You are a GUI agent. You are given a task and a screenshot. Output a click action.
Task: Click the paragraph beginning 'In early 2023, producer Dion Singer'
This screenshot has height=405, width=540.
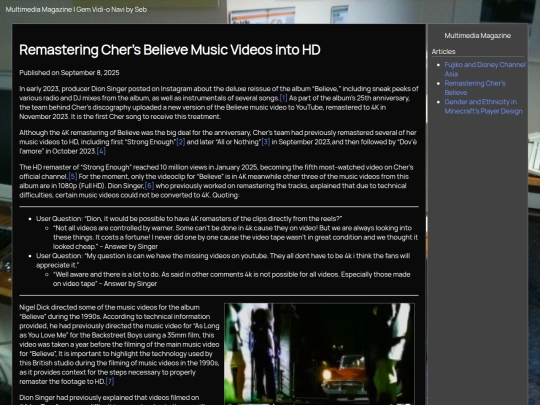coord(219,103)
